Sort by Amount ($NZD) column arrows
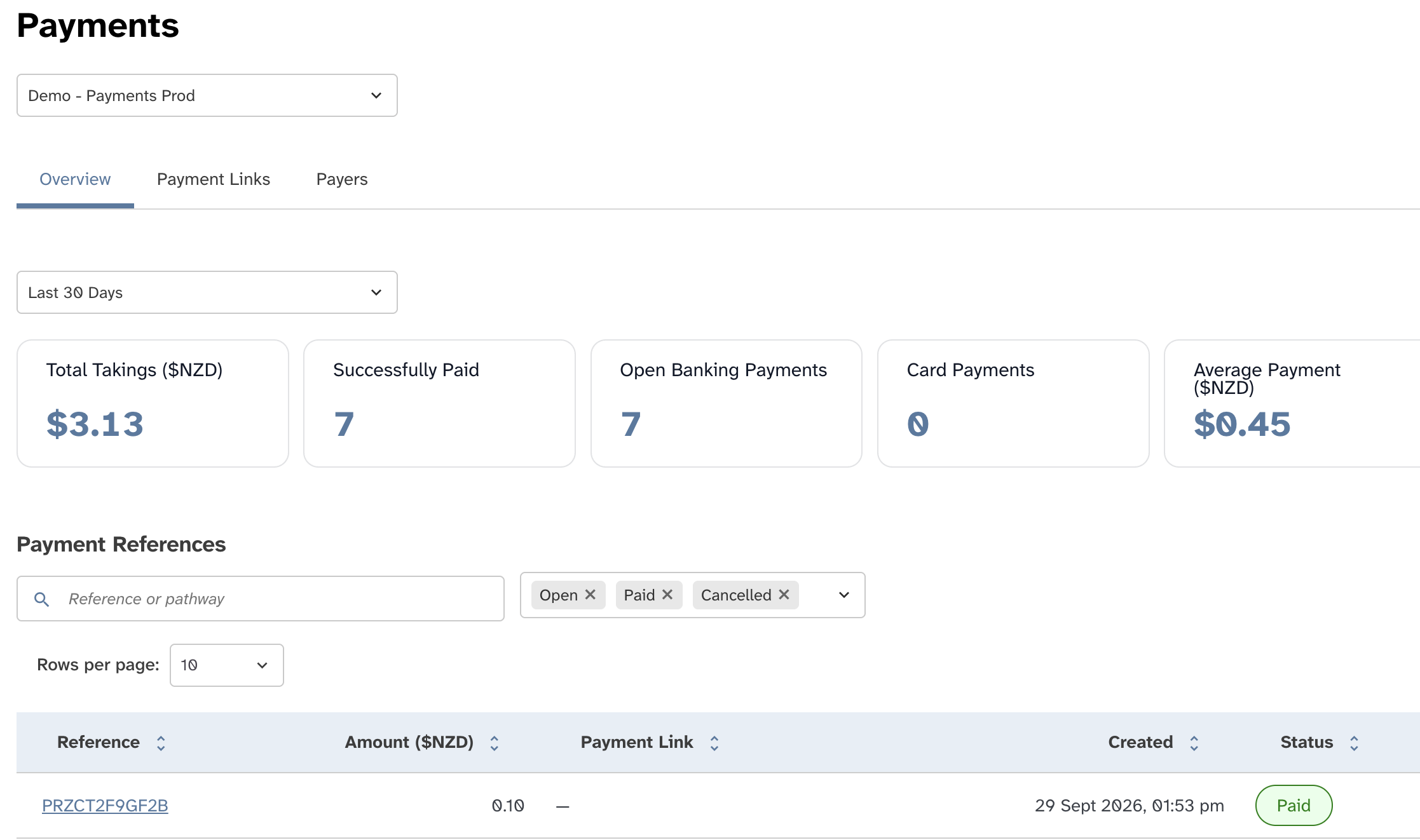Image resolution: width=1420 pixels, height=840 pixels. tap(494, 743)
